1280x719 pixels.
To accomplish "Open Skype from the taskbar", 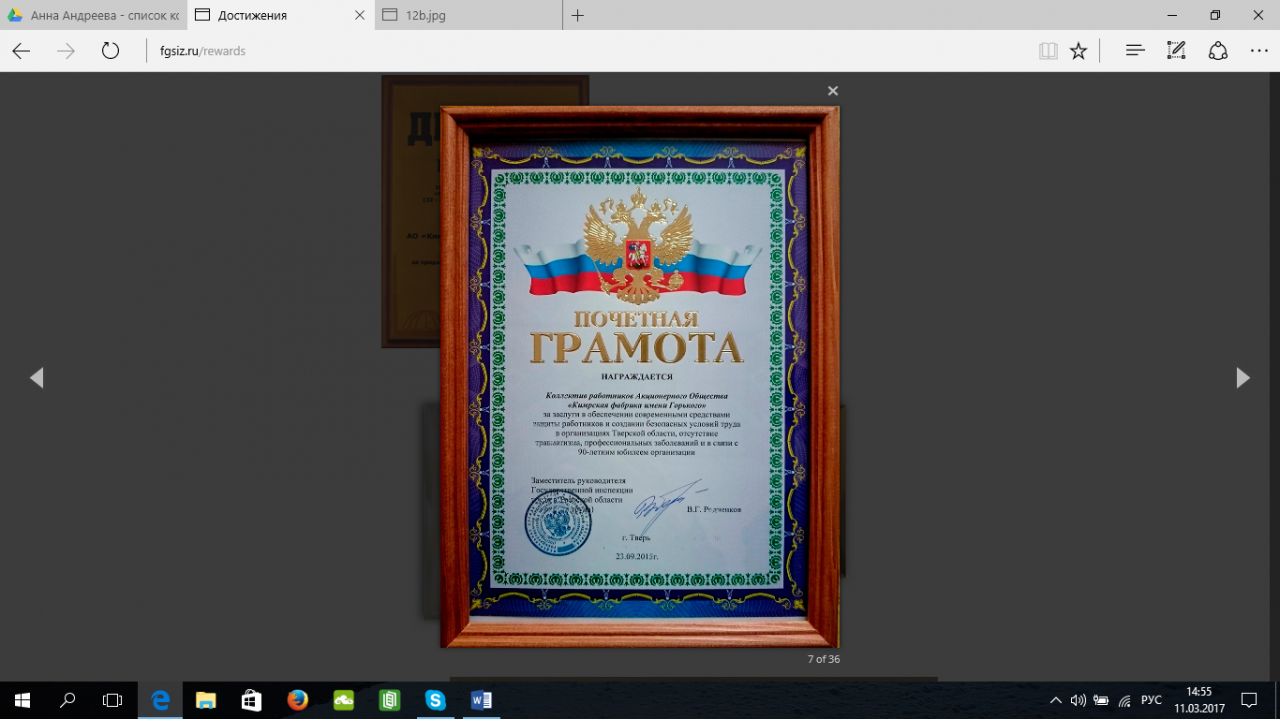I will tap(435, 700).
